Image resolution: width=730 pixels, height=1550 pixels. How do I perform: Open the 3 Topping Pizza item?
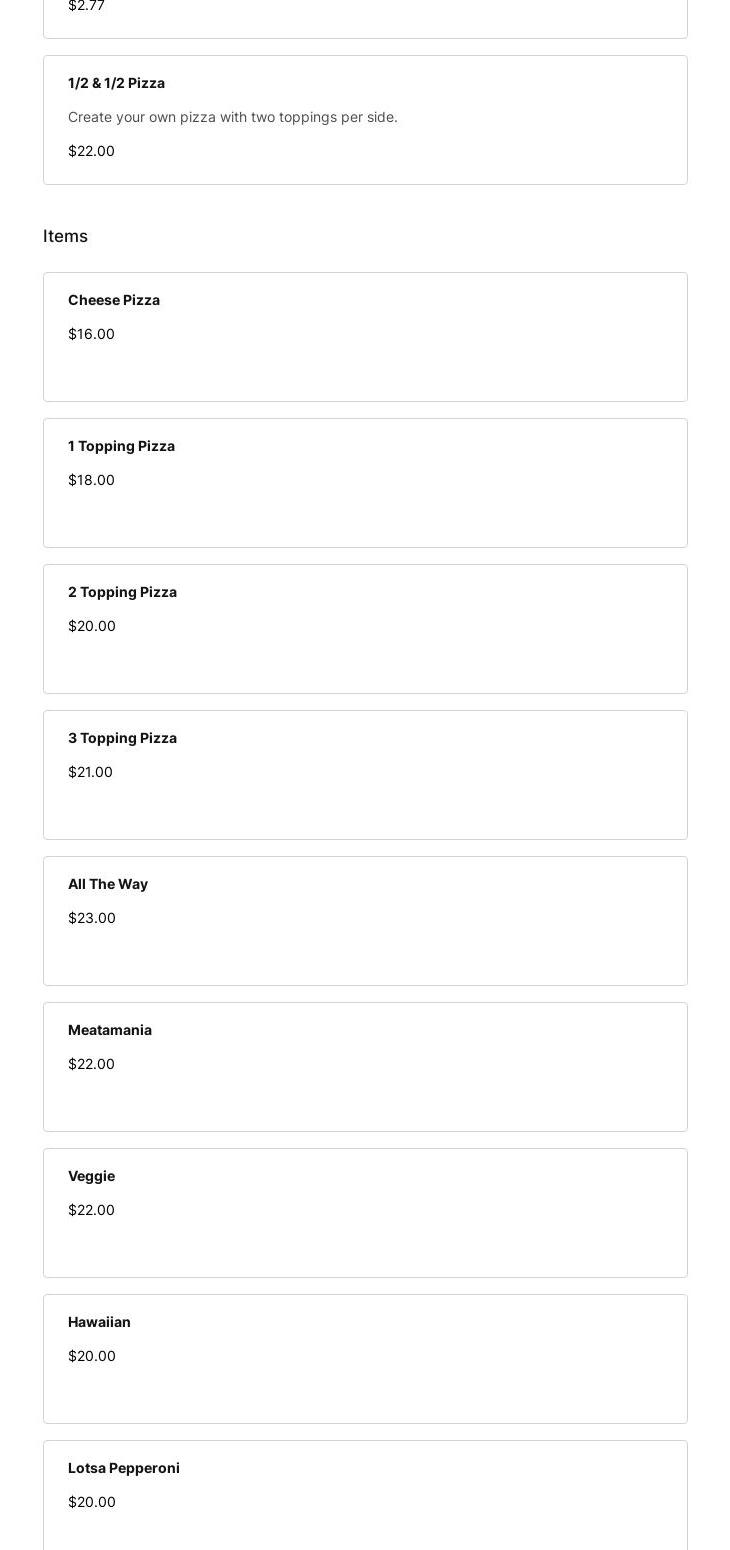[x=365, y=775]
